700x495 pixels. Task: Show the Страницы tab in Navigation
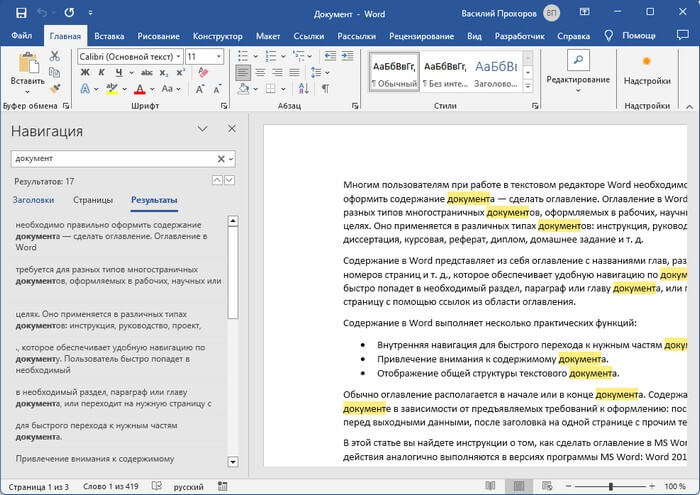pyautogui.click(x=93, y=200)
